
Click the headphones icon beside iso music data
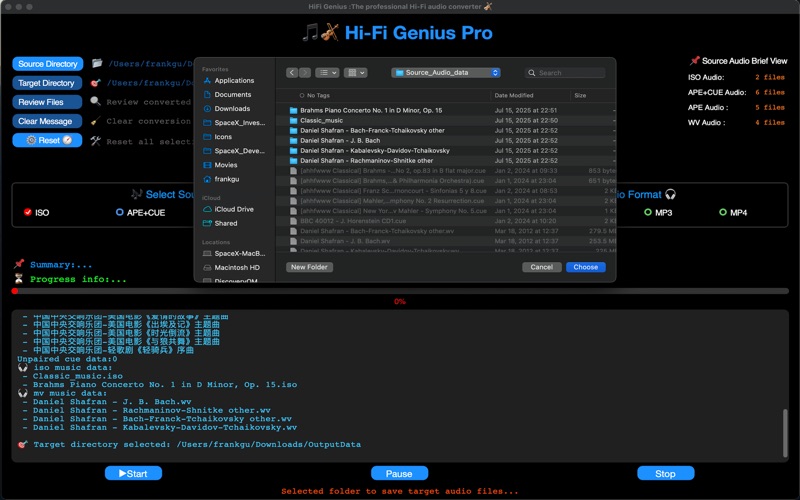coord(22,367)
